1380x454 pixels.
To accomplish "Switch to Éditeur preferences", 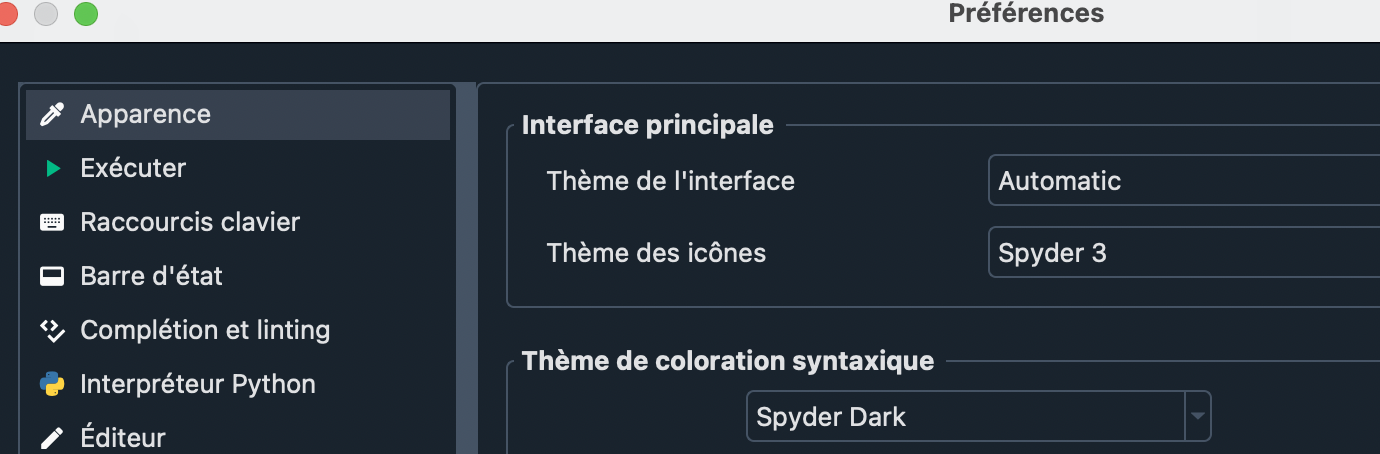I will pos(123,438).
